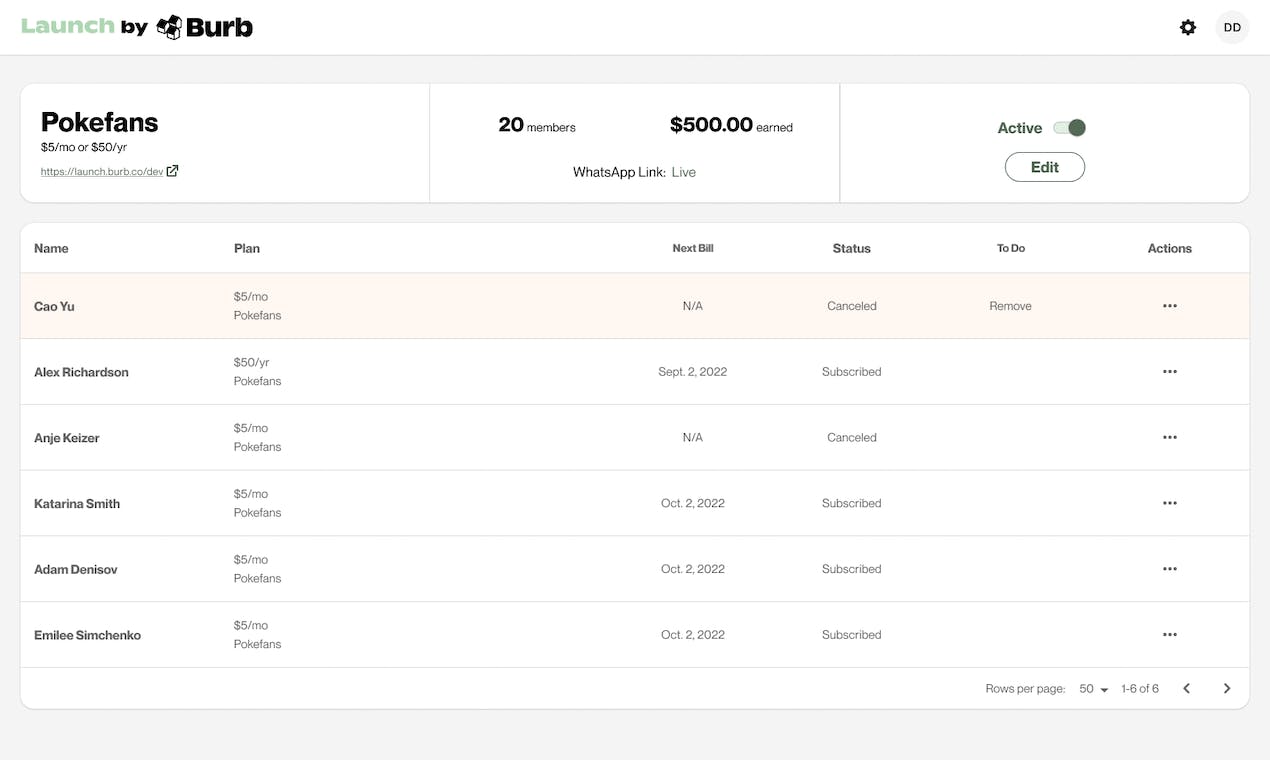
Task: Click the Edit button
Action: click(x=1045, y=167)
